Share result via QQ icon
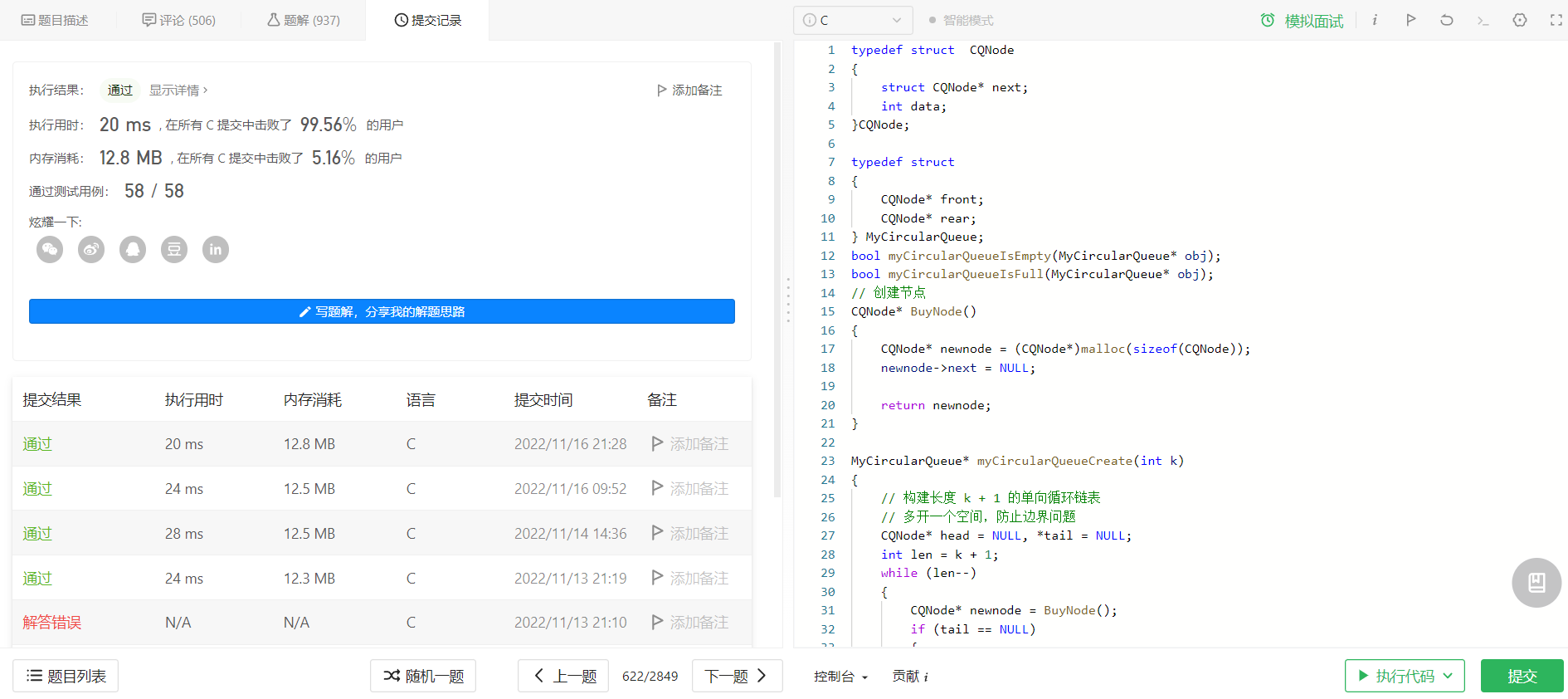Viewport: 1568px width, 699px height. coord(133,249)
